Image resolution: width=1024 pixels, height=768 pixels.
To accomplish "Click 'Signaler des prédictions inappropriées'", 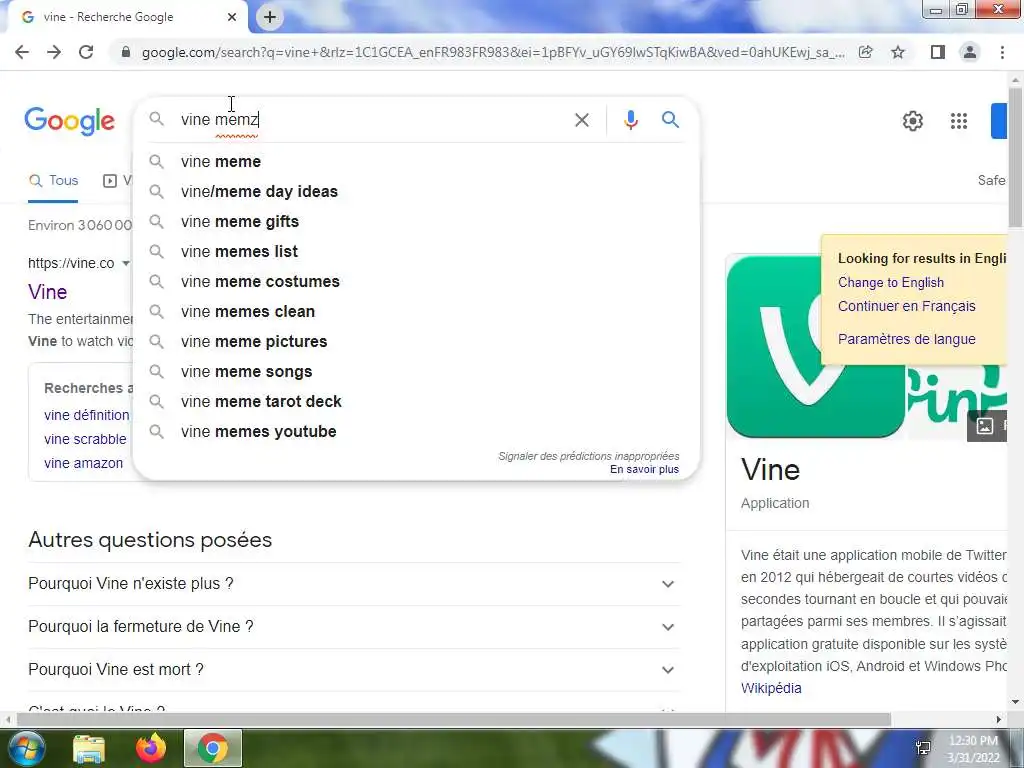I will click(x=588, y=456).
